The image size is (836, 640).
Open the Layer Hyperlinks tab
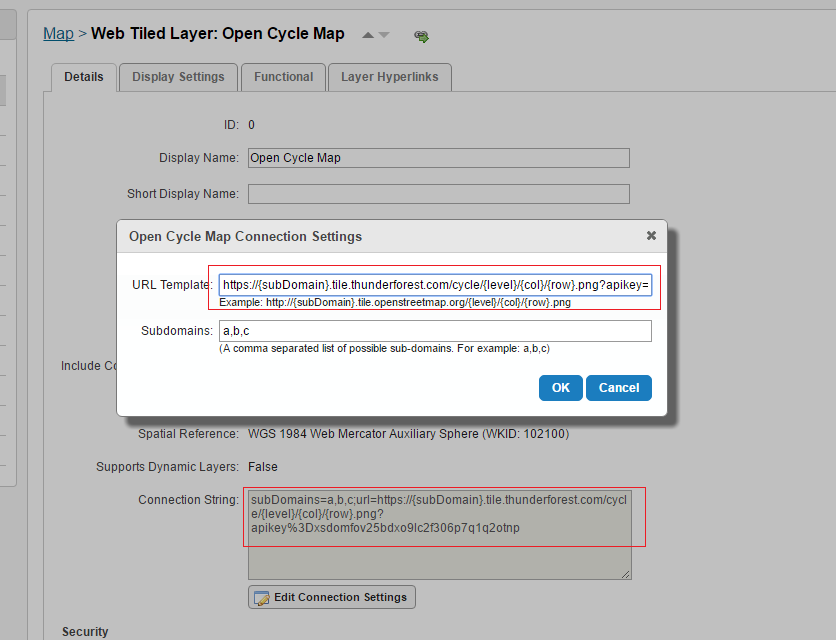(x=390, y=77)
